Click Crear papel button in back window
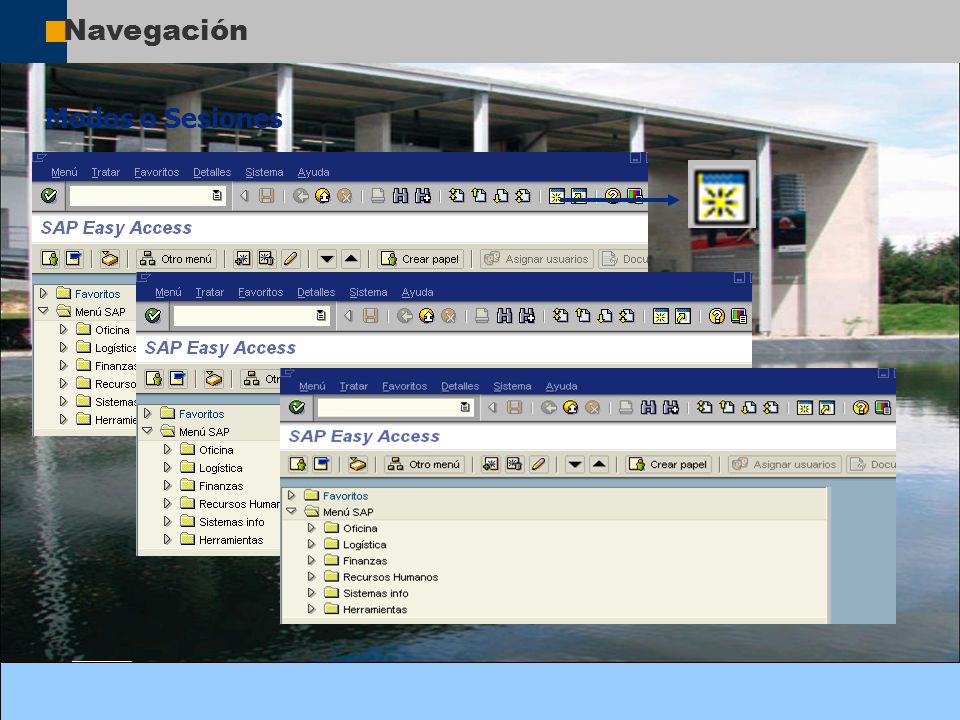 click(x=421, y=259)
